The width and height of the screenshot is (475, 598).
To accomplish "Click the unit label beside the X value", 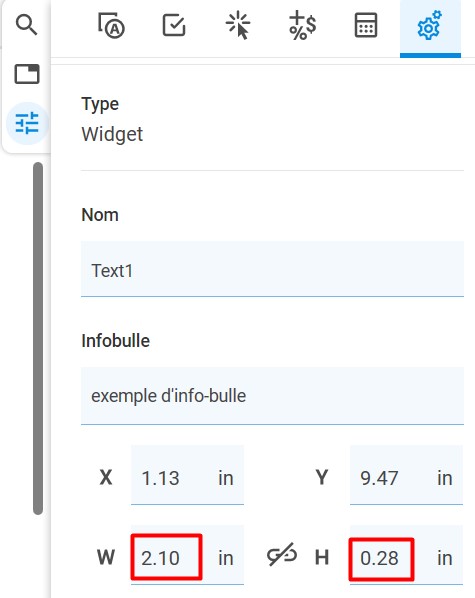I will pos(226,478).
